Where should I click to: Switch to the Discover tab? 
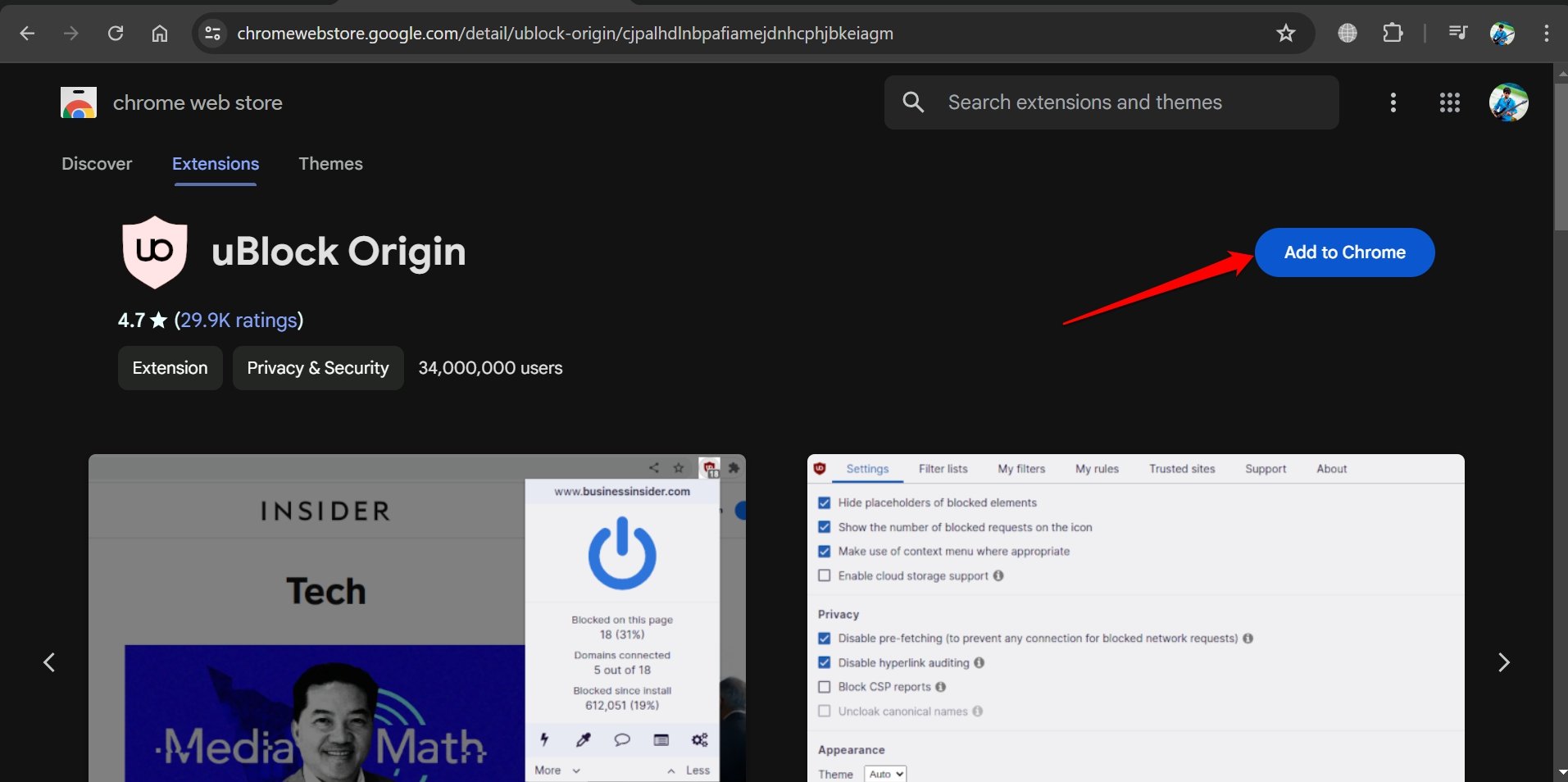click(x=97, y=164)
